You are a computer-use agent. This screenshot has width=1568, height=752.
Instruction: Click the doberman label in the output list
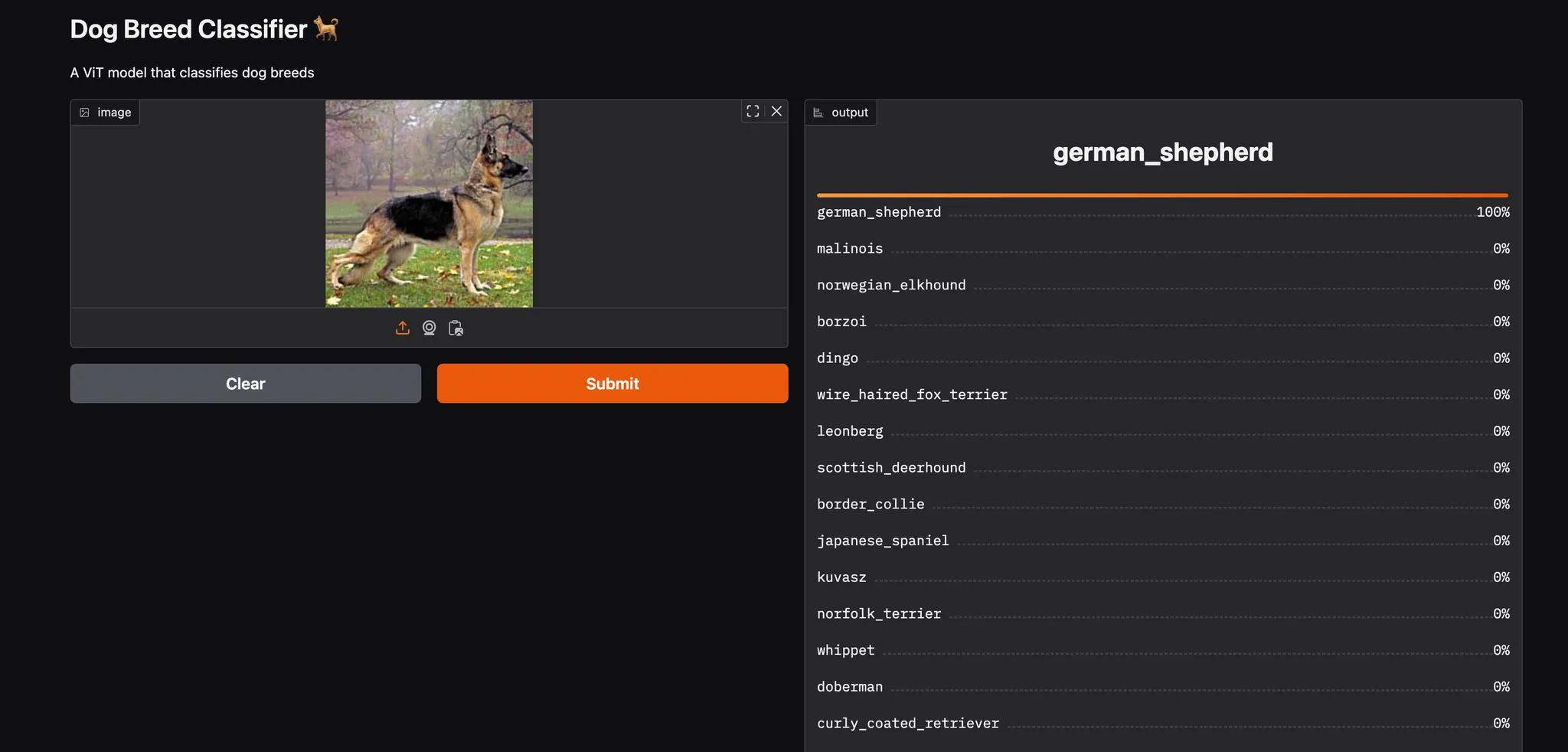point(850,686)
